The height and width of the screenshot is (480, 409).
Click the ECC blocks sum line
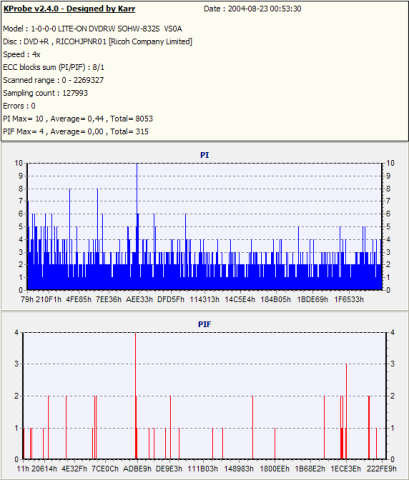tap(54, 67)
